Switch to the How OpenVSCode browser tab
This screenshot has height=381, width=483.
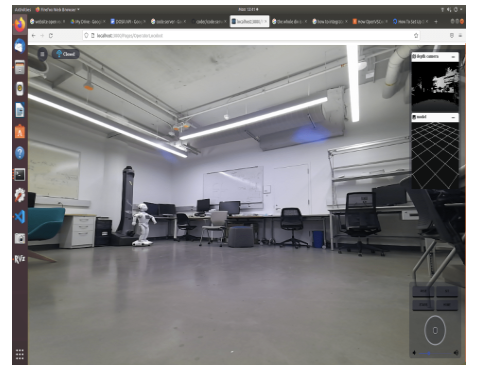point(369,21)
